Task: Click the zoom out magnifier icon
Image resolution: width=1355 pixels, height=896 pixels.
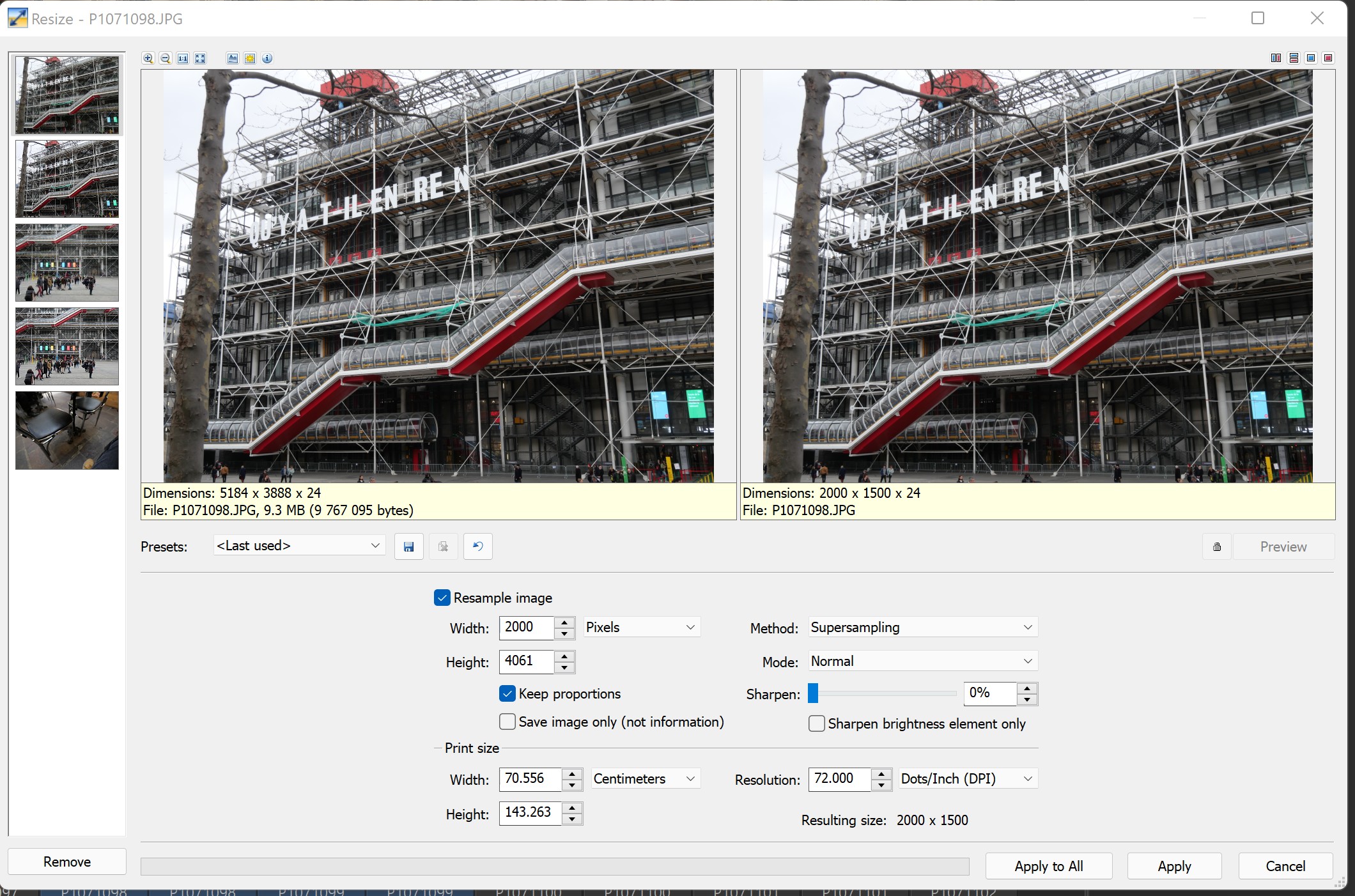Action: pos(166,58)
